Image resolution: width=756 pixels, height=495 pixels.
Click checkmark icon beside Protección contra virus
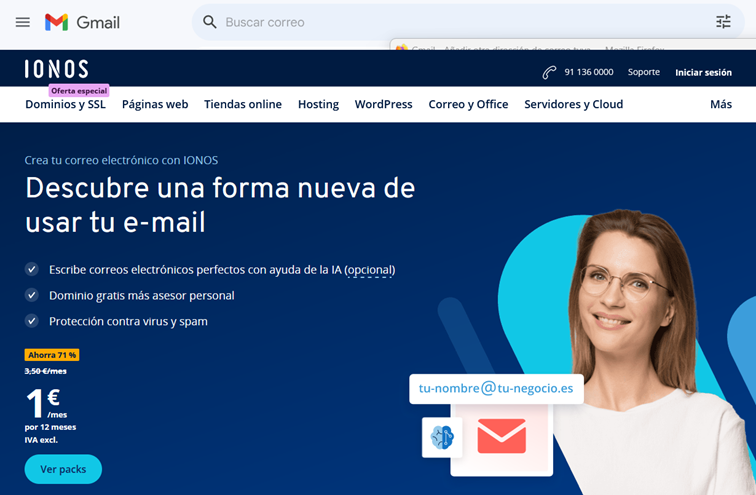pyautogui.click(x=32, y=321)
